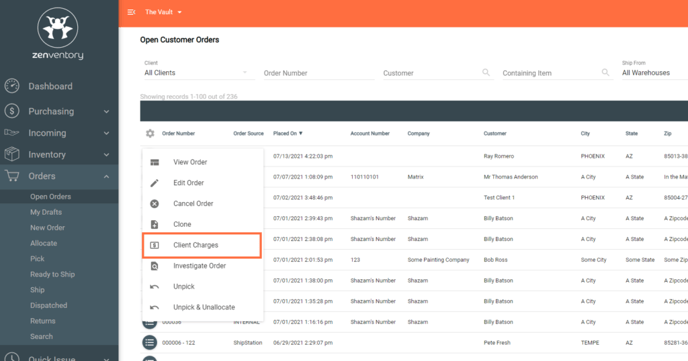
Task: Click the Order Number input field
Action: pos(319,73)
